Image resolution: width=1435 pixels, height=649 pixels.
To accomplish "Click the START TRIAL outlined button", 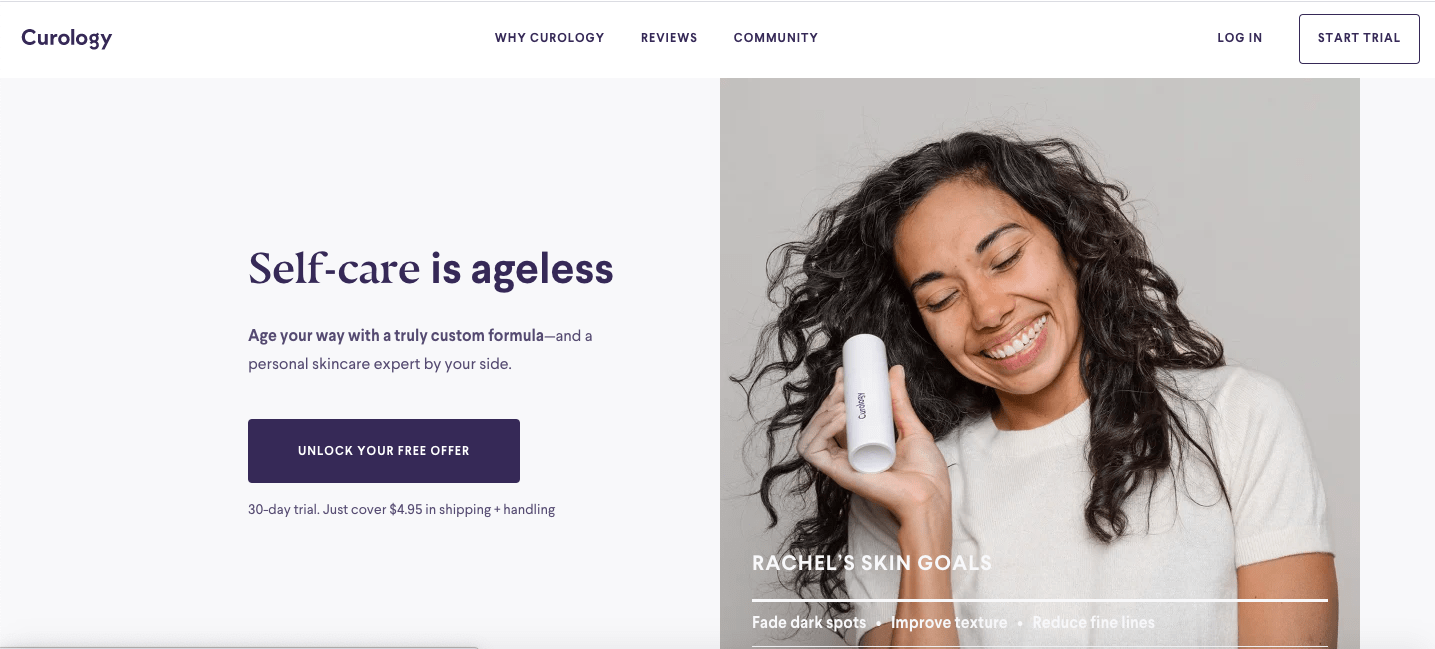I will [x=1359, y=39].
